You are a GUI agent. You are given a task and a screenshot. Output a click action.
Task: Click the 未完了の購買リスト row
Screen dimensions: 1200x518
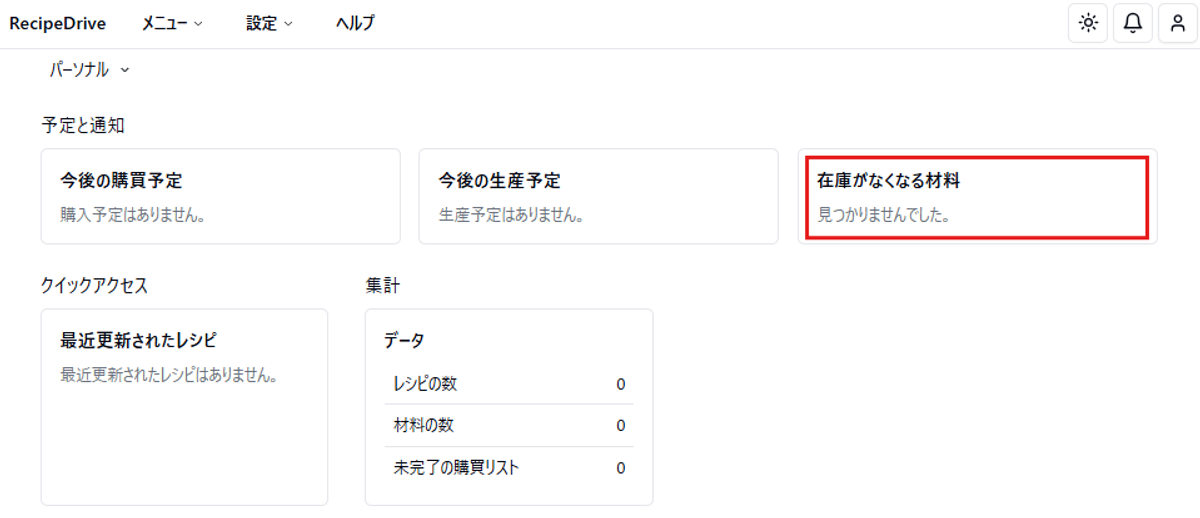[509, 467]
